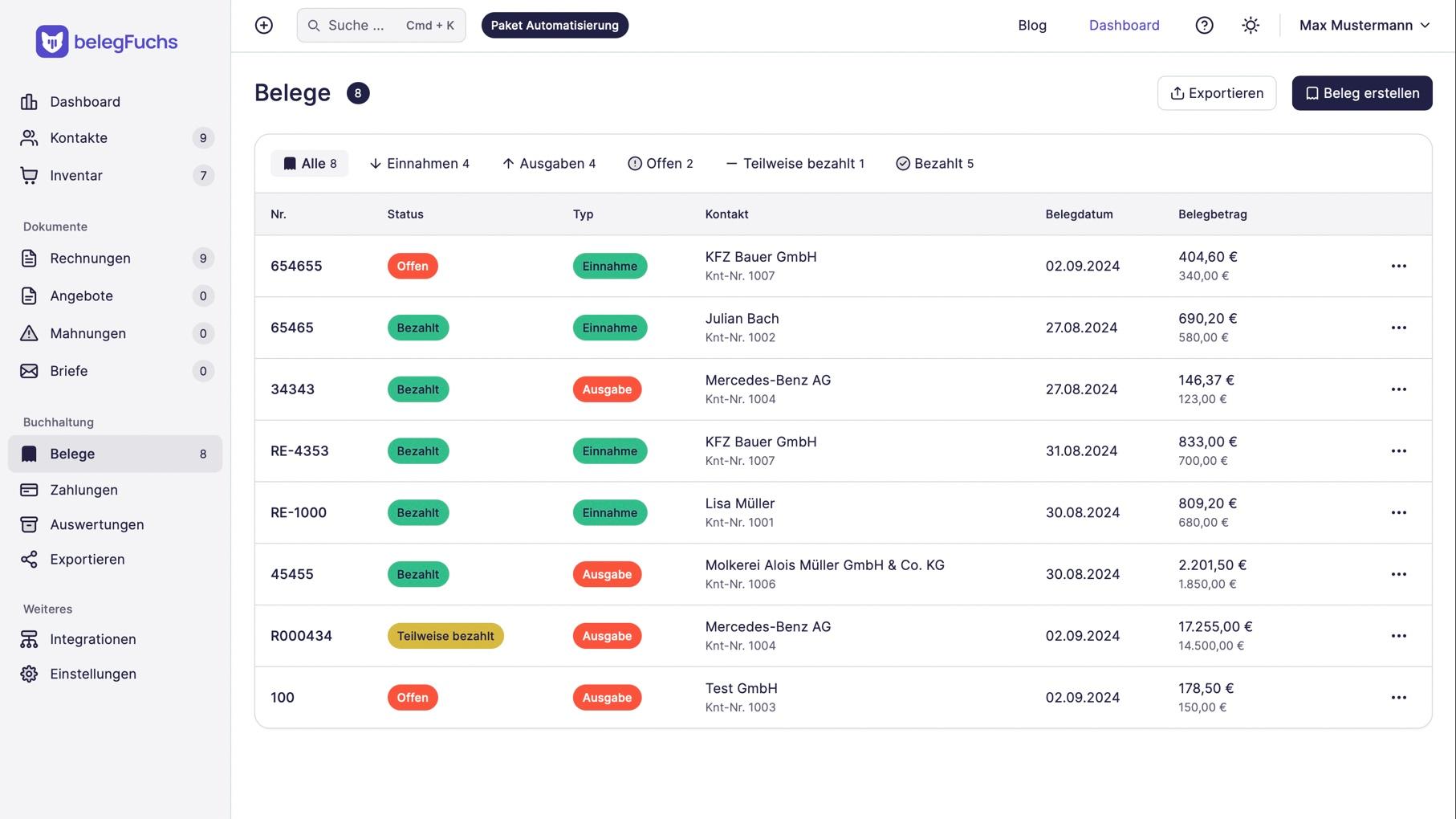
Task: Open more options for Beleg R000434
Action: 1398,636
